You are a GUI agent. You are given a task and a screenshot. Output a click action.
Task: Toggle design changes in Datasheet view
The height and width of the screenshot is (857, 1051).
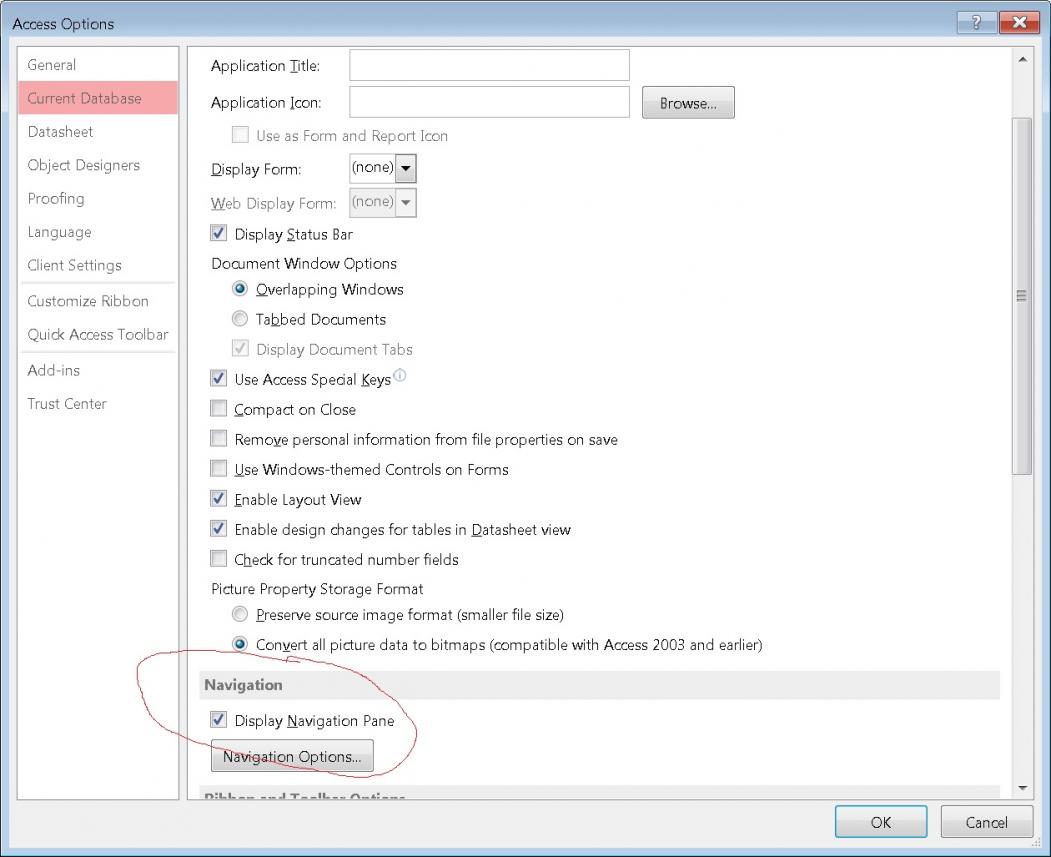click(x=219, y=529)
